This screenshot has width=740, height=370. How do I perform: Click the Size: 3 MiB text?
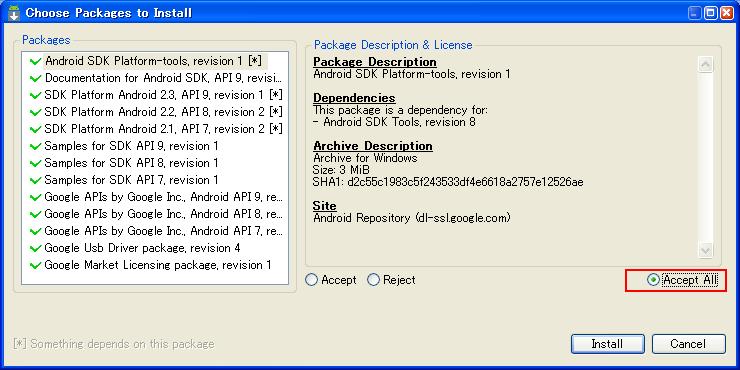click(x=341, y=170)
